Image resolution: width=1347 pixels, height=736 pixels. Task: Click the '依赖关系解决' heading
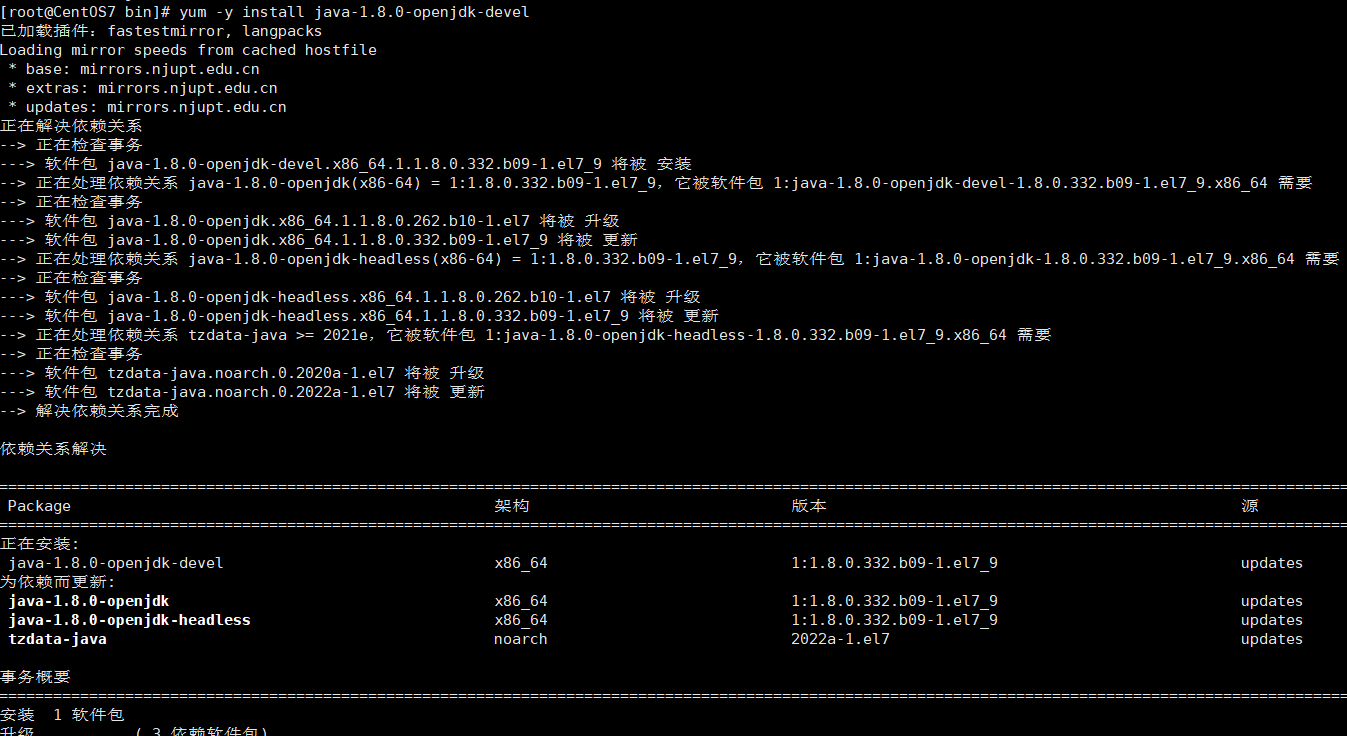pos(53,449)
